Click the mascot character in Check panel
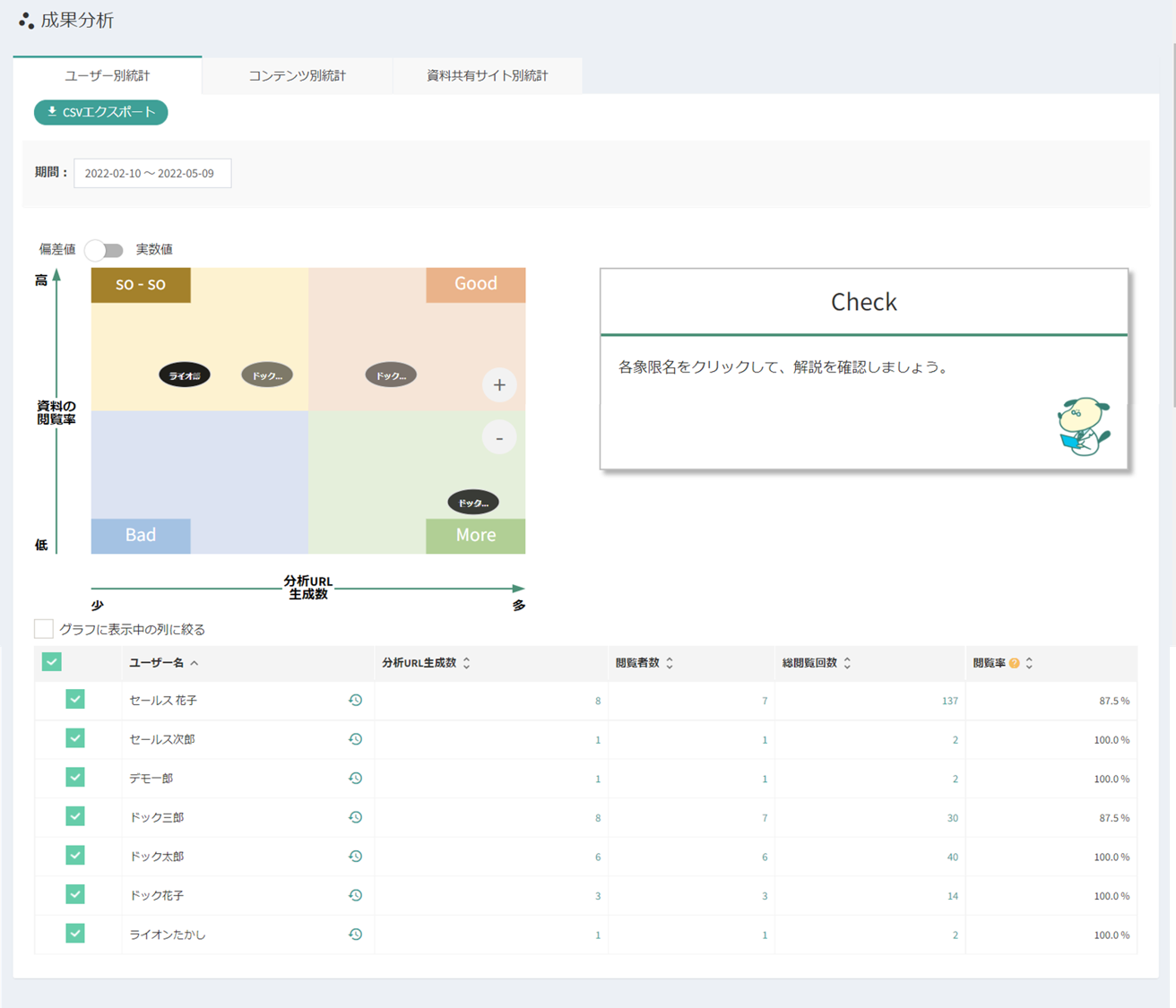This screenshot has width=1176, height=1008. pos(1083,427)
